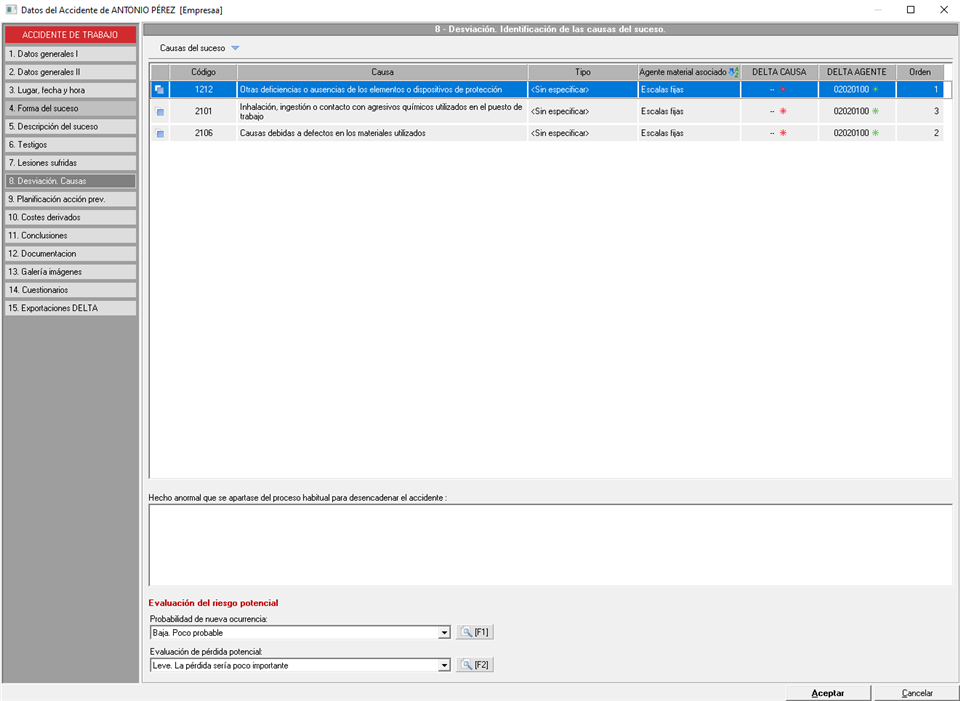
Task: Toggle the row marker for code 2101
Action: [160, 111]
